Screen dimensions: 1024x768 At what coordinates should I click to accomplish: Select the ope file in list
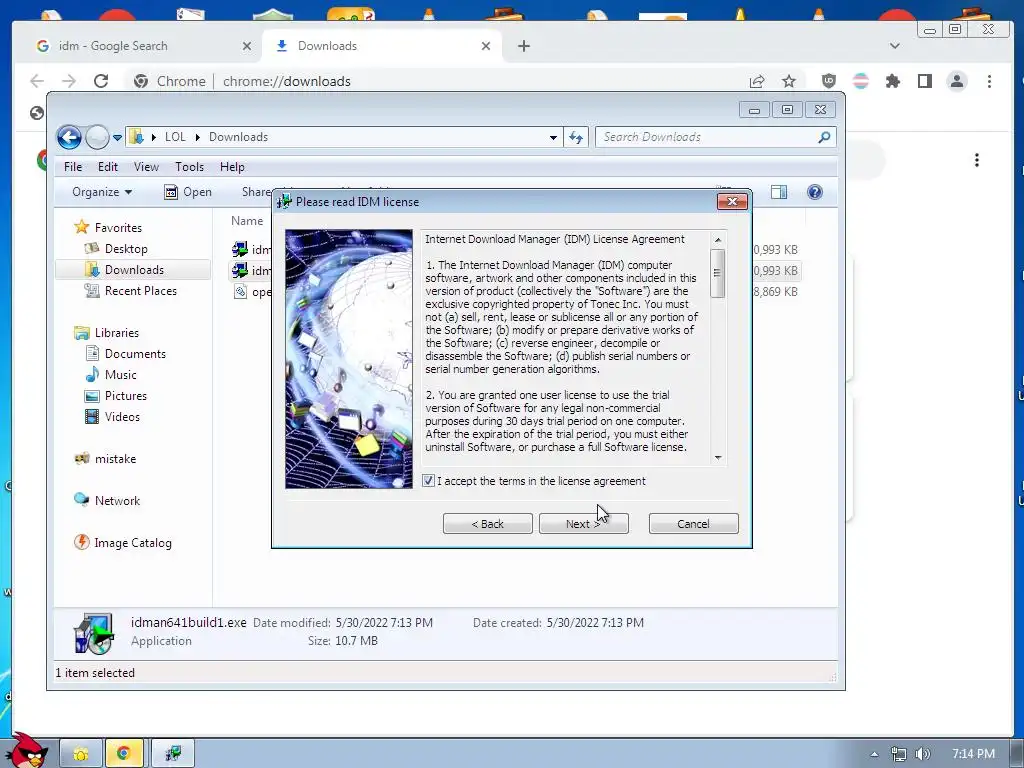coord(252,292)
